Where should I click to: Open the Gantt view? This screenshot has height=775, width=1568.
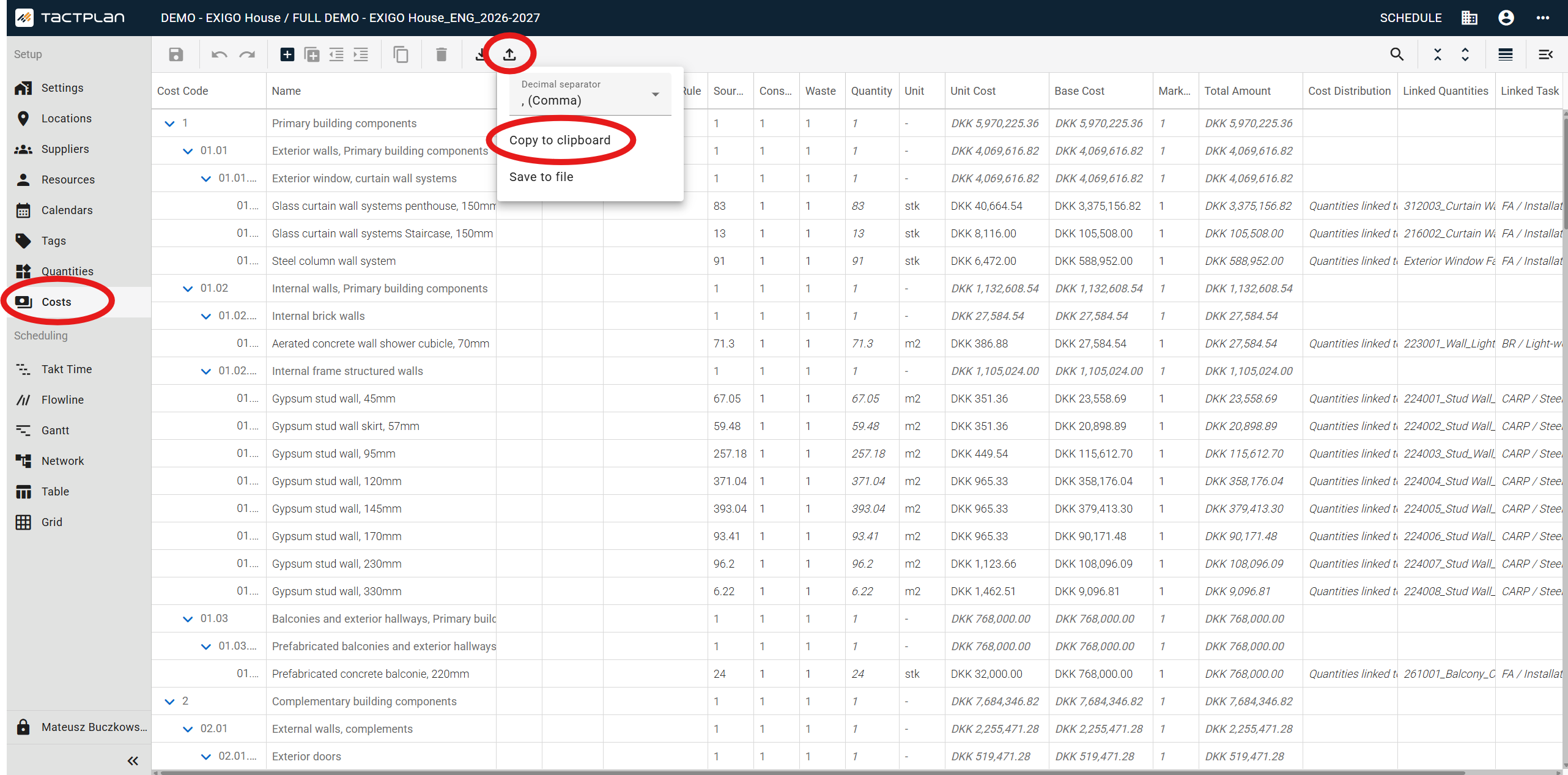(x=79, y=431)
